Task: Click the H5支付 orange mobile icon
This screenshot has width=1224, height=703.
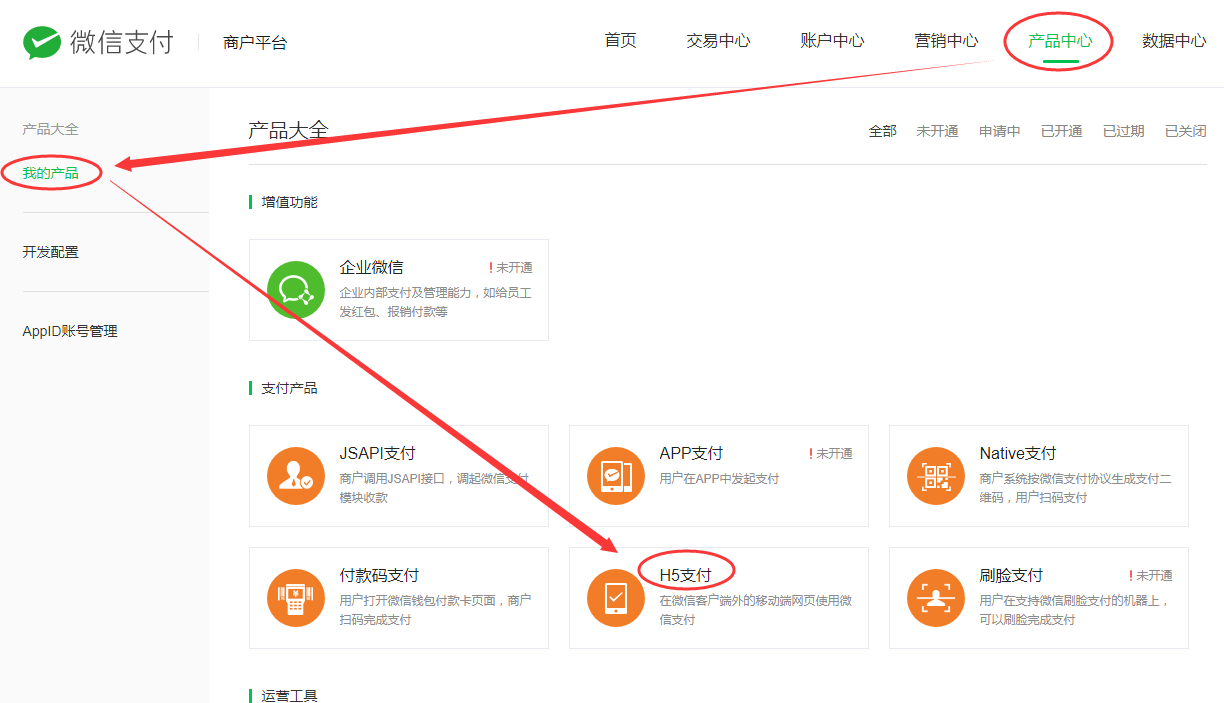Action: pos(616,598)
